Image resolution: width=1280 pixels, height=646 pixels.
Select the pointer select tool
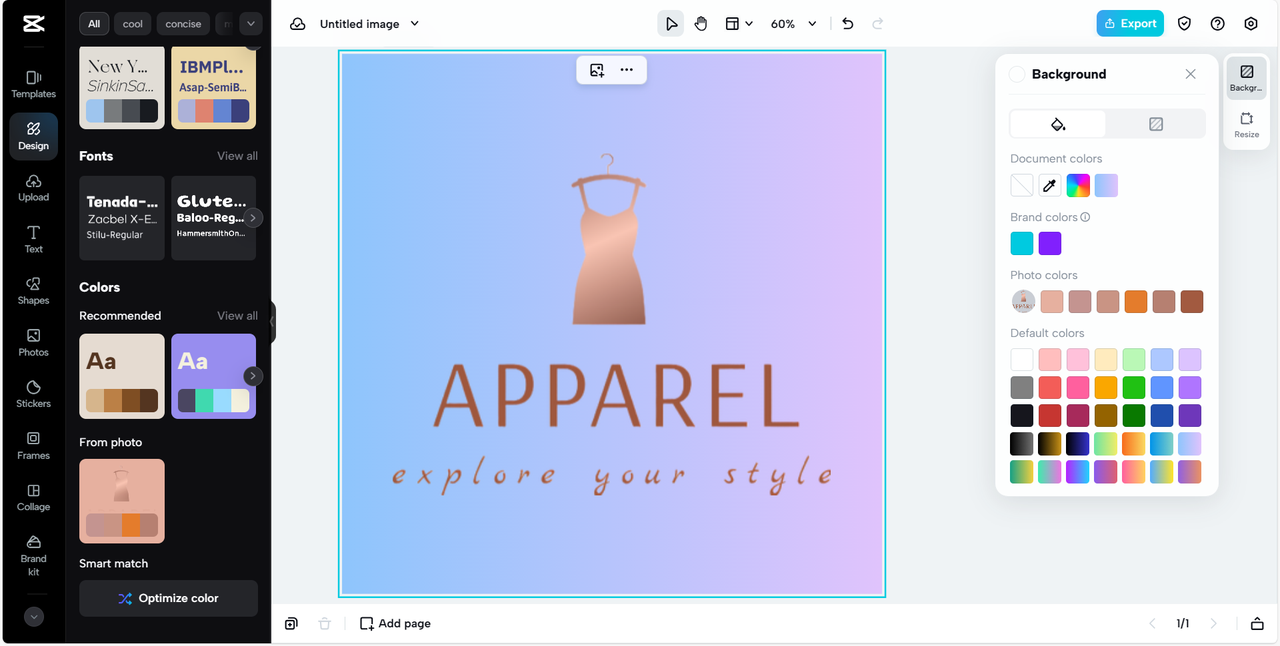(671, 24)
